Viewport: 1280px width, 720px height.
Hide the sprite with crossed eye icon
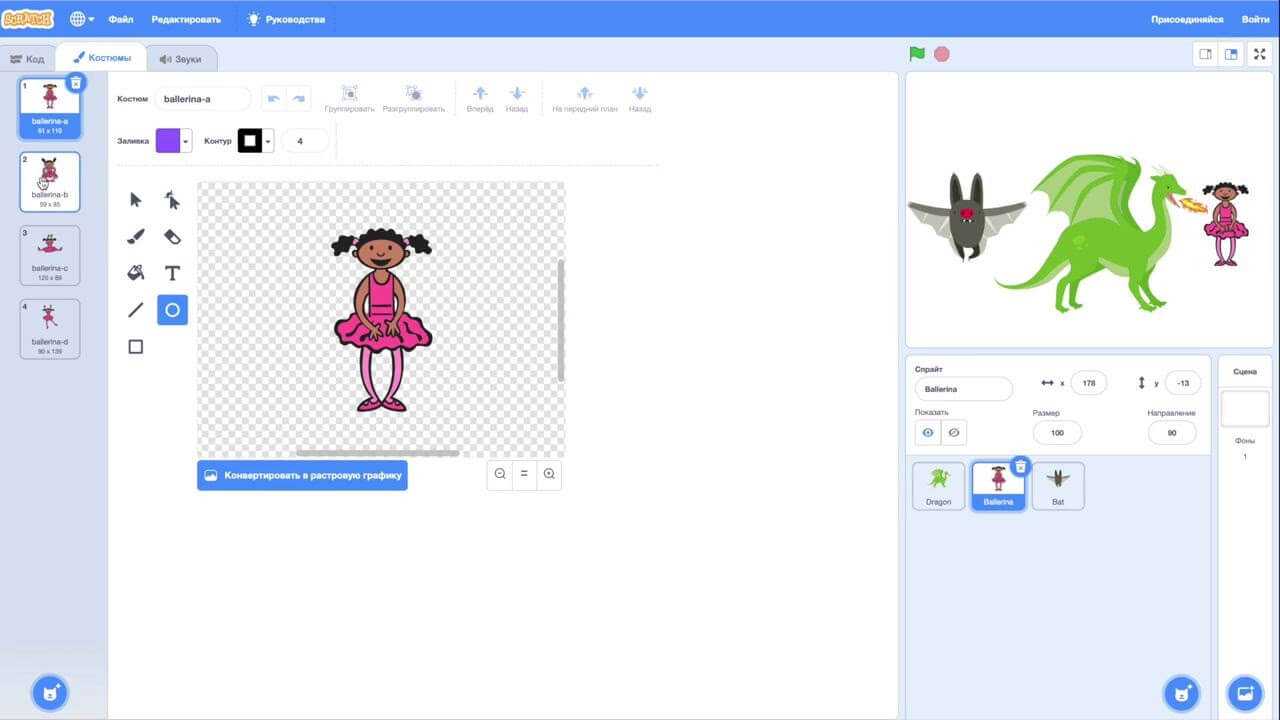point(953,432)
